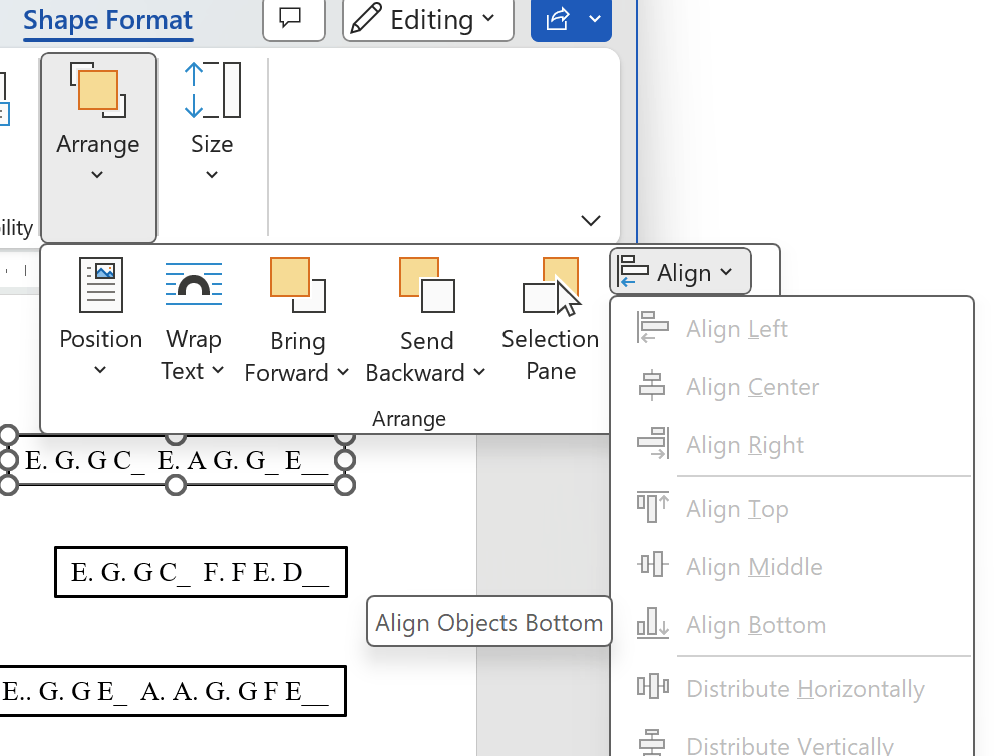Click the Align button to close menu
Viewport: 1004px width, 756px height.
[x=679, y=270]
